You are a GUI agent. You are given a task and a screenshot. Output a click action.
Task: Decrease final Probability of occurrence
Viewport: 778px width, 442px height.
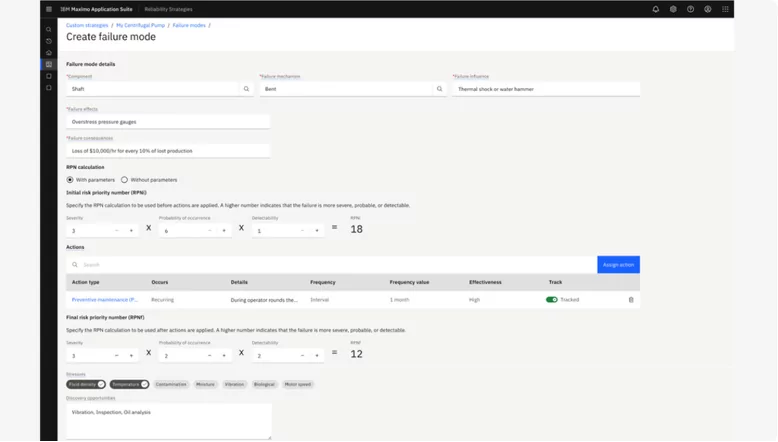pyautogui.click(x=209, y=355)
